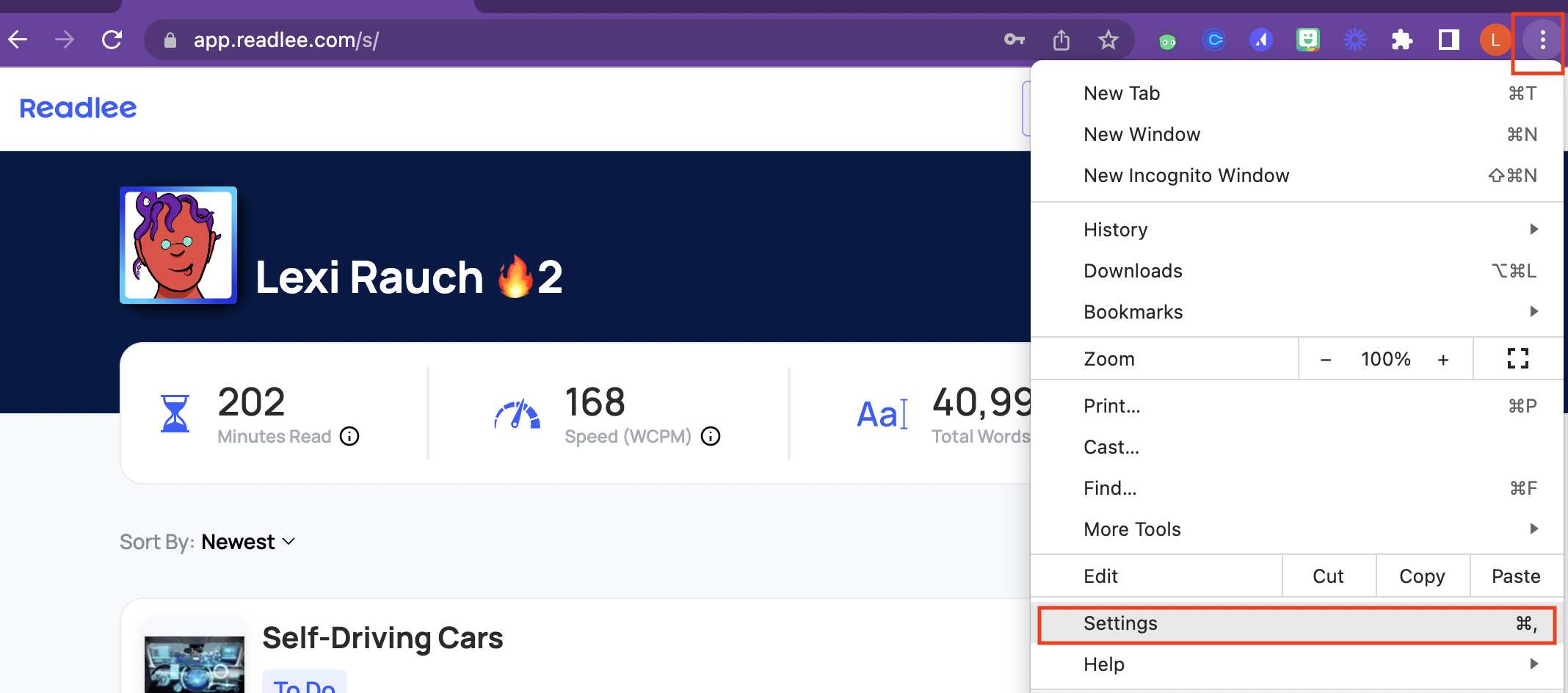1568x693 pixels.
Task: Click the Cut button in Edit row
Action: 1329,576
